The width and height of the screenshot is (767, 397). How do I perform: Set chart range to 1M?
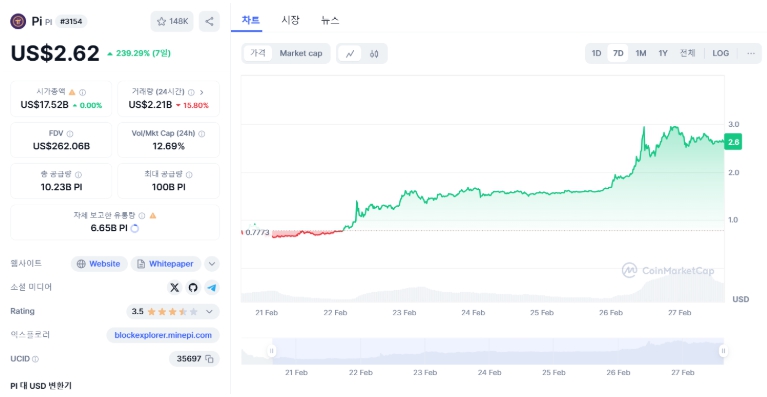click(641, 53)
